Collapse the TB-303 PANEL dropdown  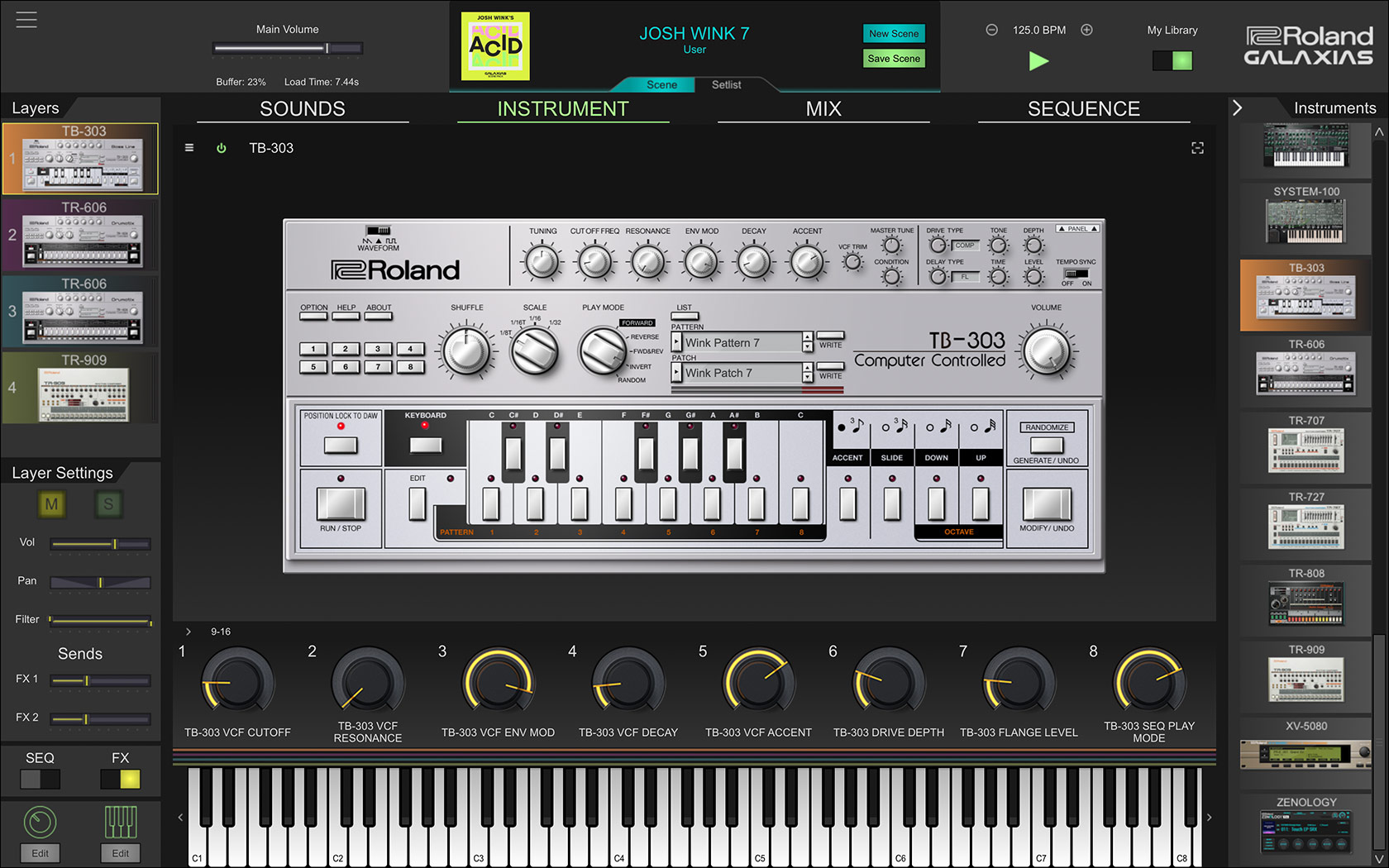[x=1077, y=229]
